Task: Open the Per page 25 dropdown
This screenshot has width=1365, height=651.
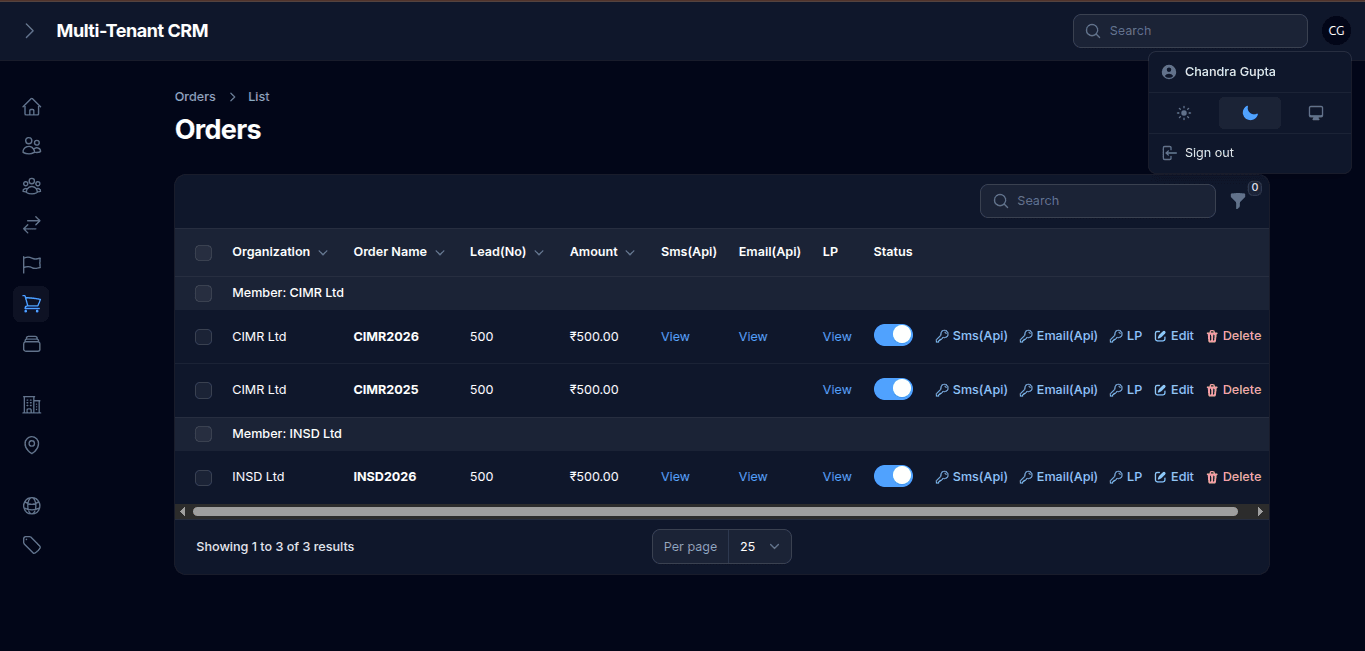Action: [760, 547]
